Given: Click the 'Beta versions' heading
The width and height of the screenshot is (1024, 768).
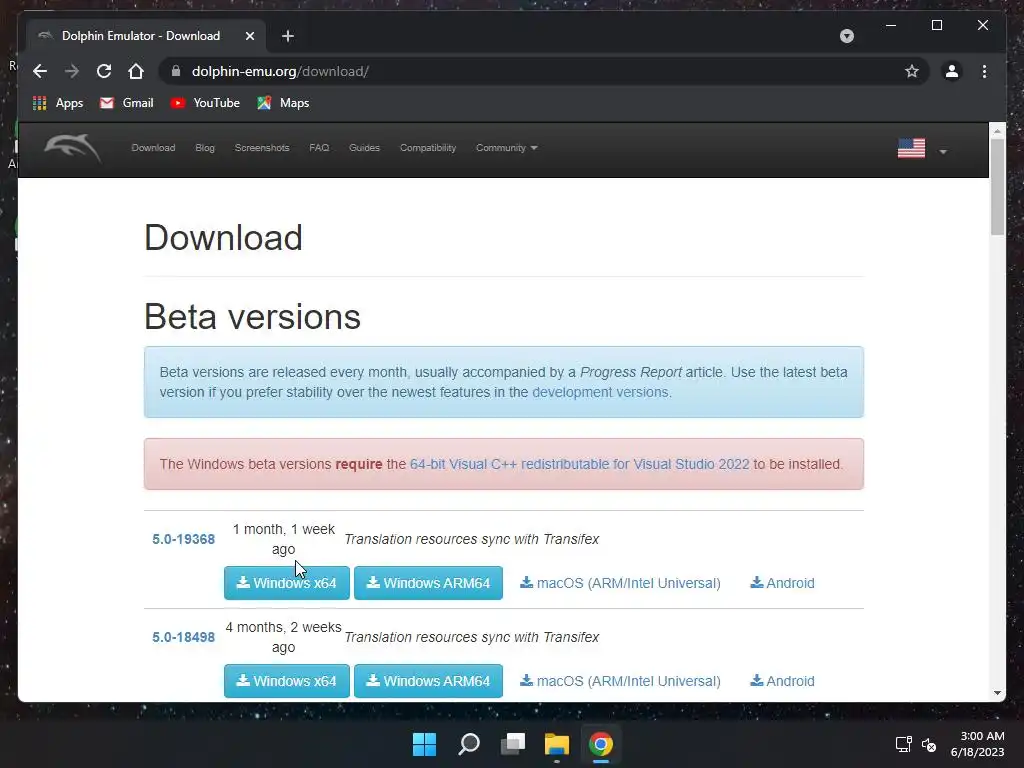Looking at the screenshot, I should pyautogui.click(x=252, y=317).
